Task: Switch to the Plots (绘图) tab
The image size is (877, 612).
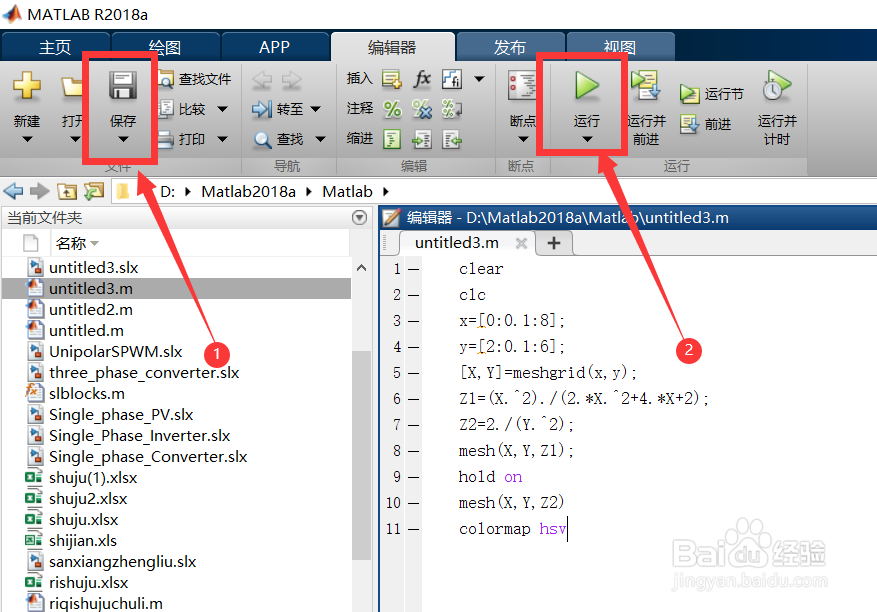Action: click(164, 48)
